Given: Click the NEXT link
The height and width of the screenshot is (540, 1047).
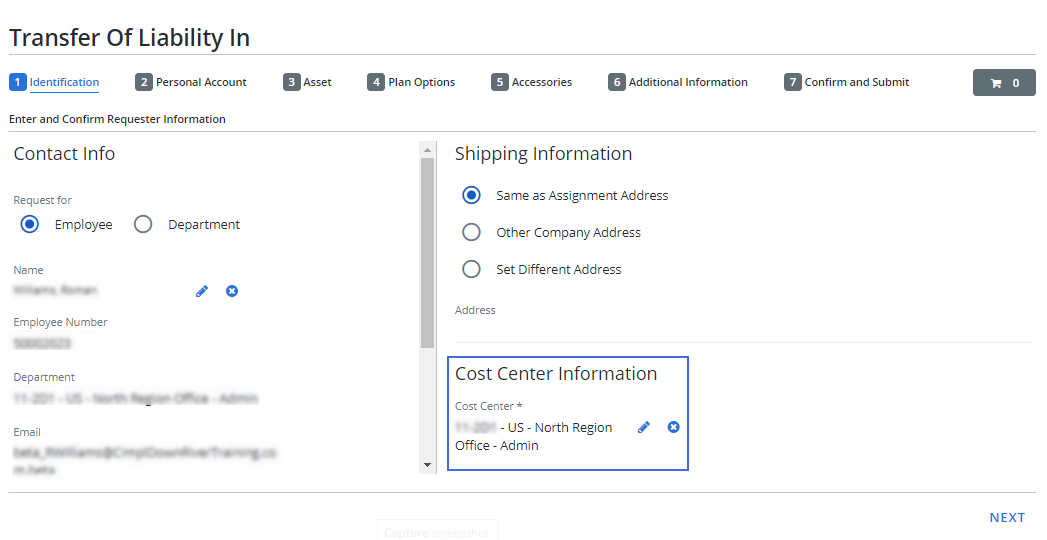Looking at the screenshot, I should [1007, 518].
